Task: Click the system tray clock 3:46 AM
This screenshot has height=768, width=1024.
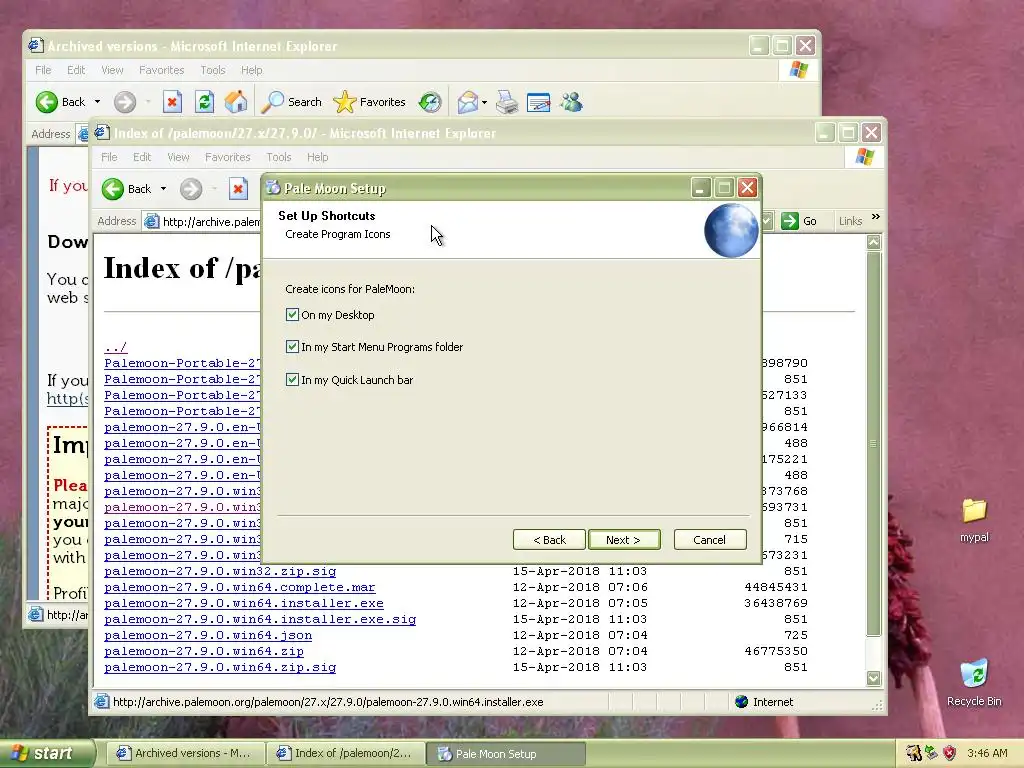Action: coord(987,753)
